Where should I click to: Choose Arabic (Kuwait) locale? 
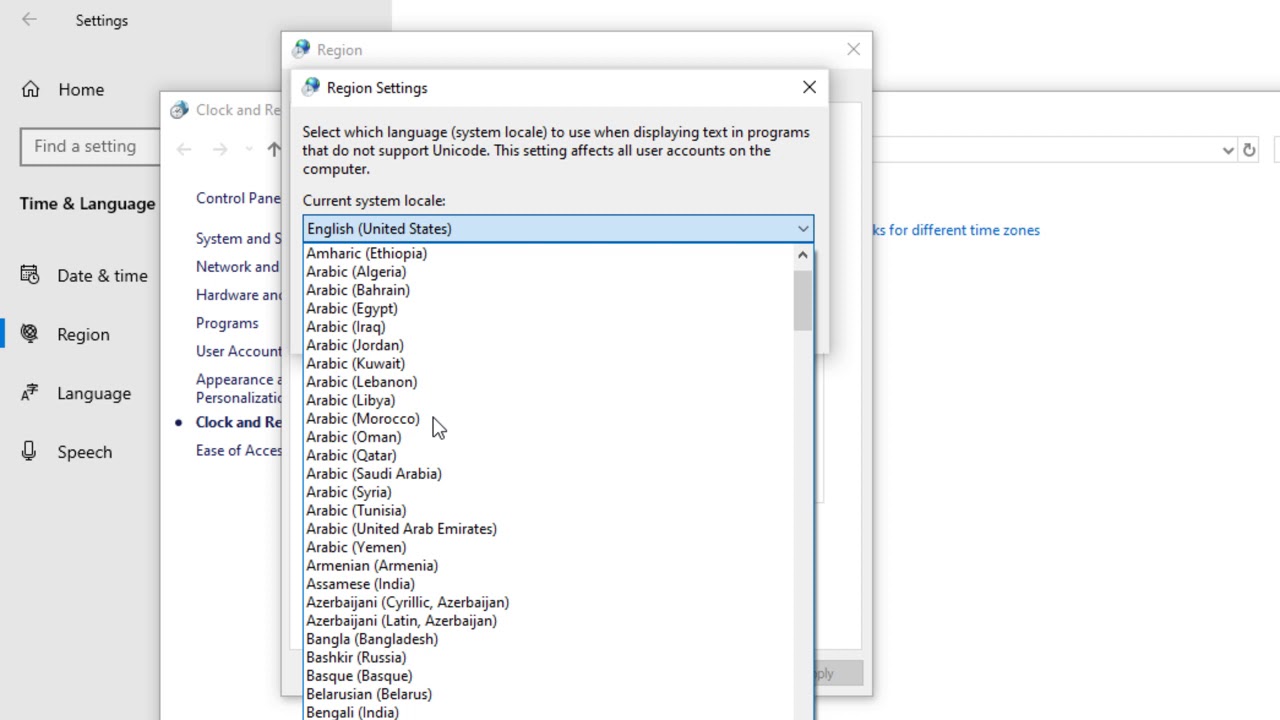tap(548, 364)
